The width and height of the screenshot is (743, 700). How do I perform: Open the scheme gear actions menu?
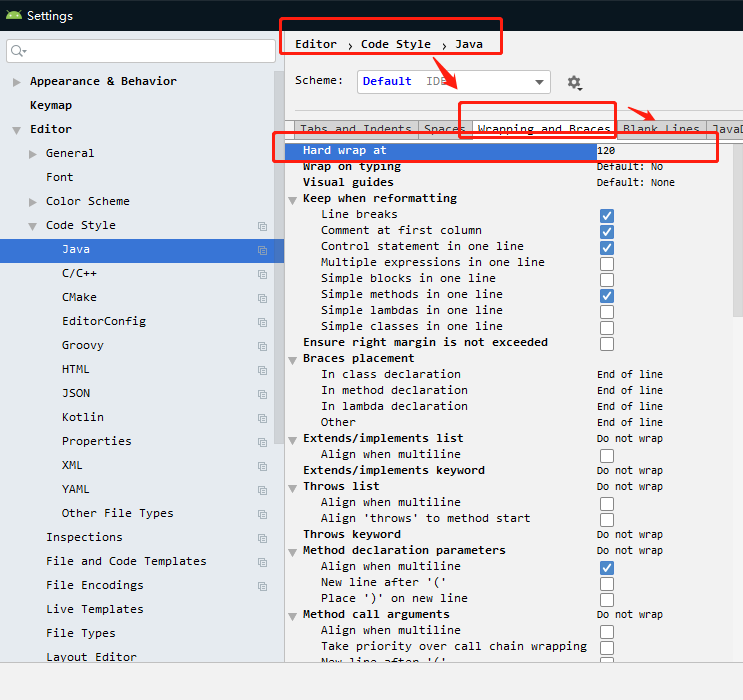pos(574,82)
